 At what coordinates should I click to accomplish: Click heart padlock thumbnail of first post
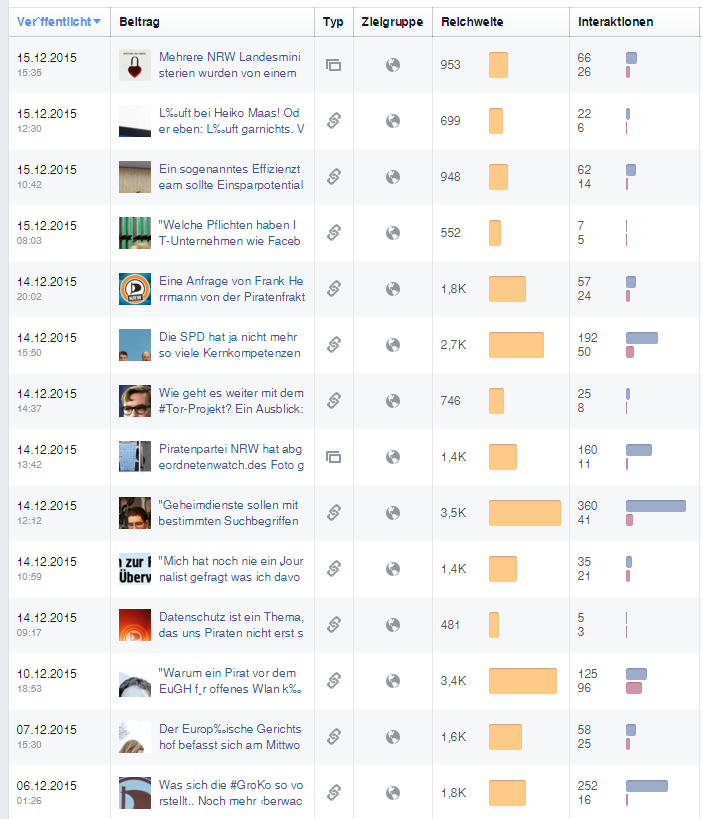pyautogui.click(x=135, y=65)
